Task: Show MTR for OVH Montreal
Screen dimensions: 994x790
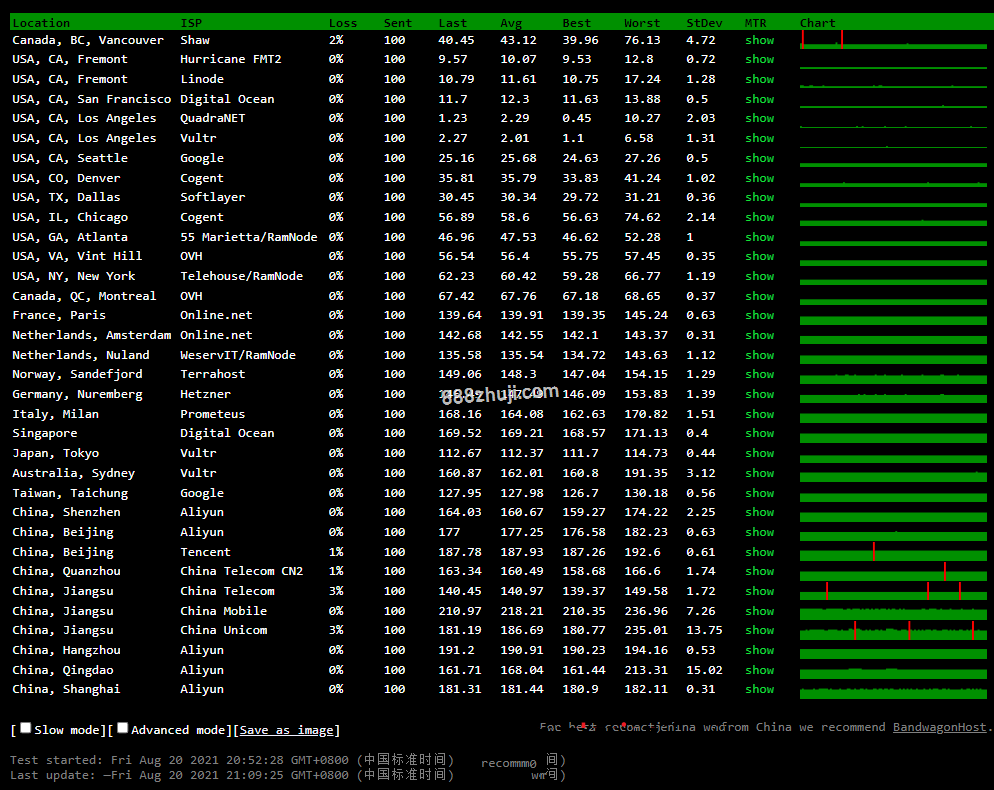Action: click(x=759, y=296)
